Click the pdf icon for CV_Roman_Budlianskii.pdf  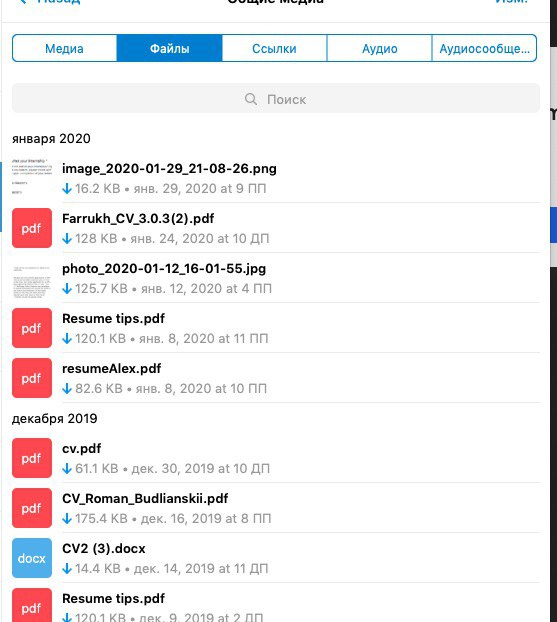coord(32,508)
